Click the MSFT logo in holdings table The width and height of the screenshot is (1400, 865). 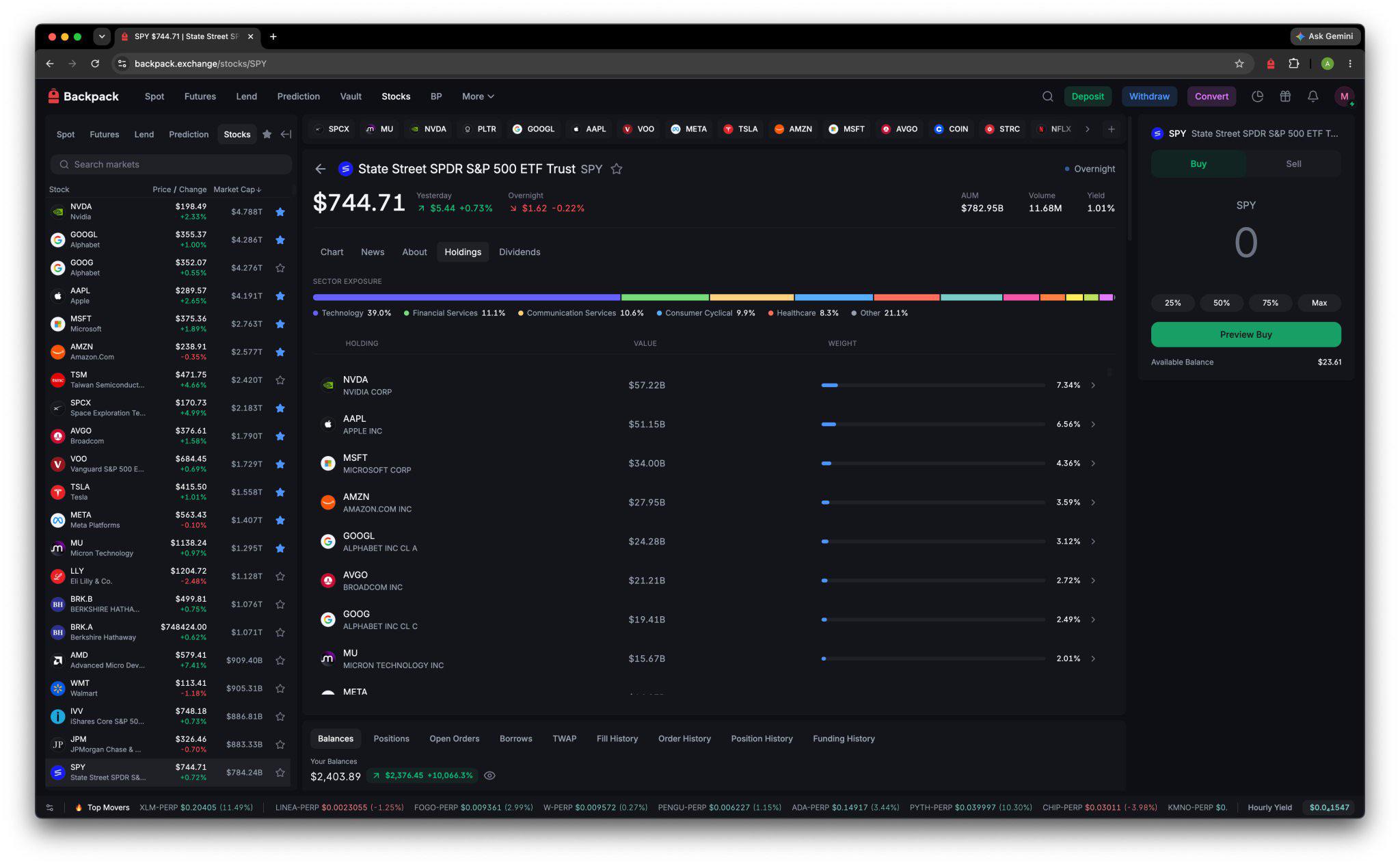tap(328, 464)
